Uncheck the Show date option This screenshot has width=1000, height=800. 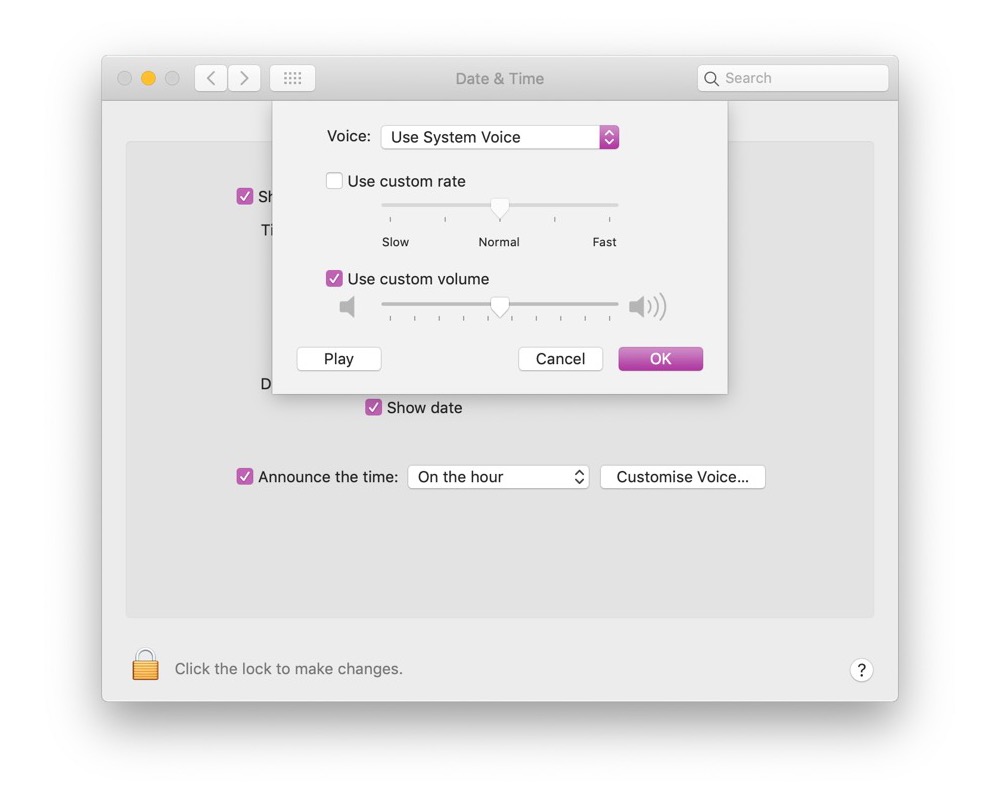tap(373, 407)
